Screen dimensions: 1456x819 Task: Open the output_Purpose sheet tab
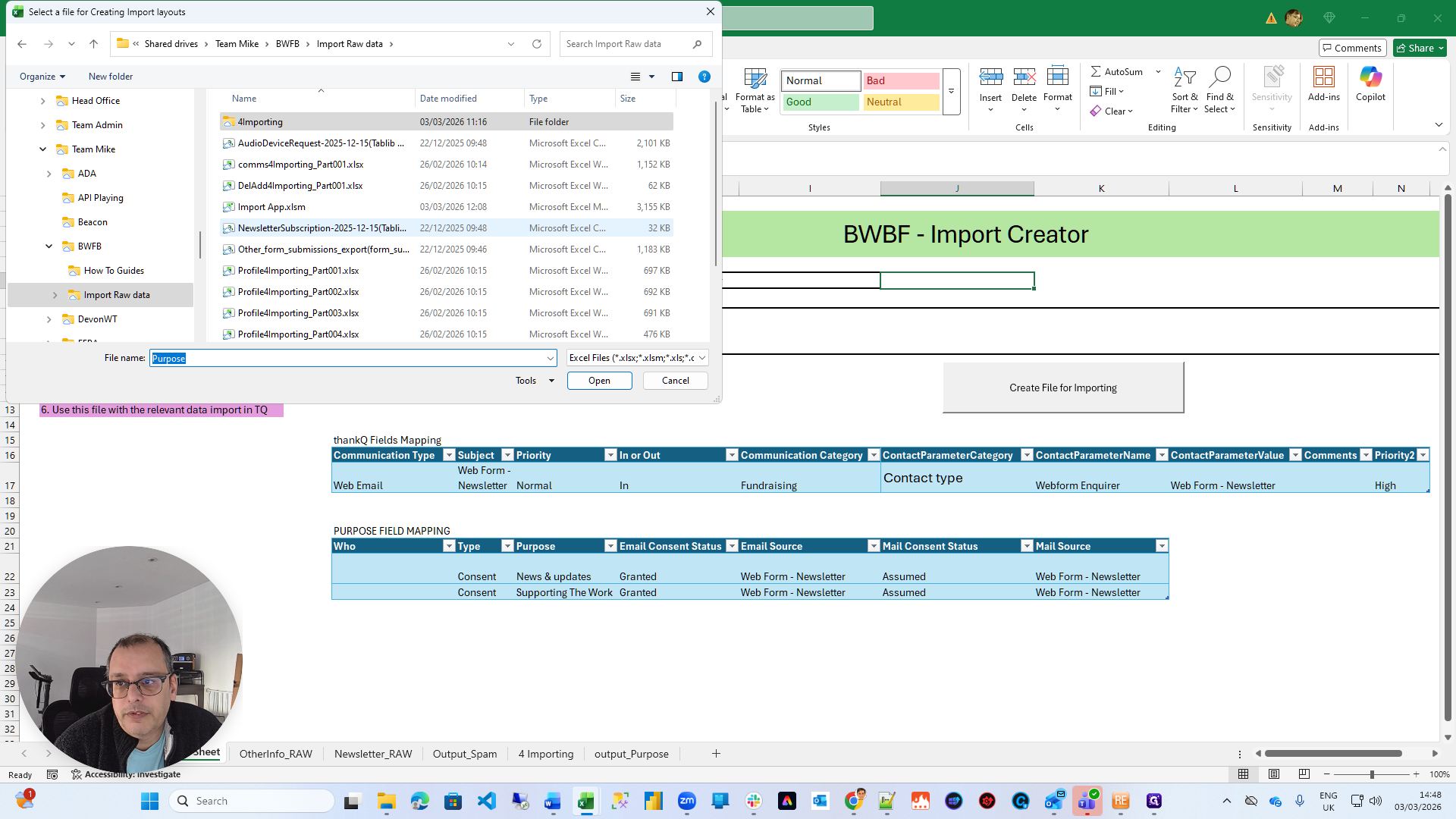[x=631, y=754]
